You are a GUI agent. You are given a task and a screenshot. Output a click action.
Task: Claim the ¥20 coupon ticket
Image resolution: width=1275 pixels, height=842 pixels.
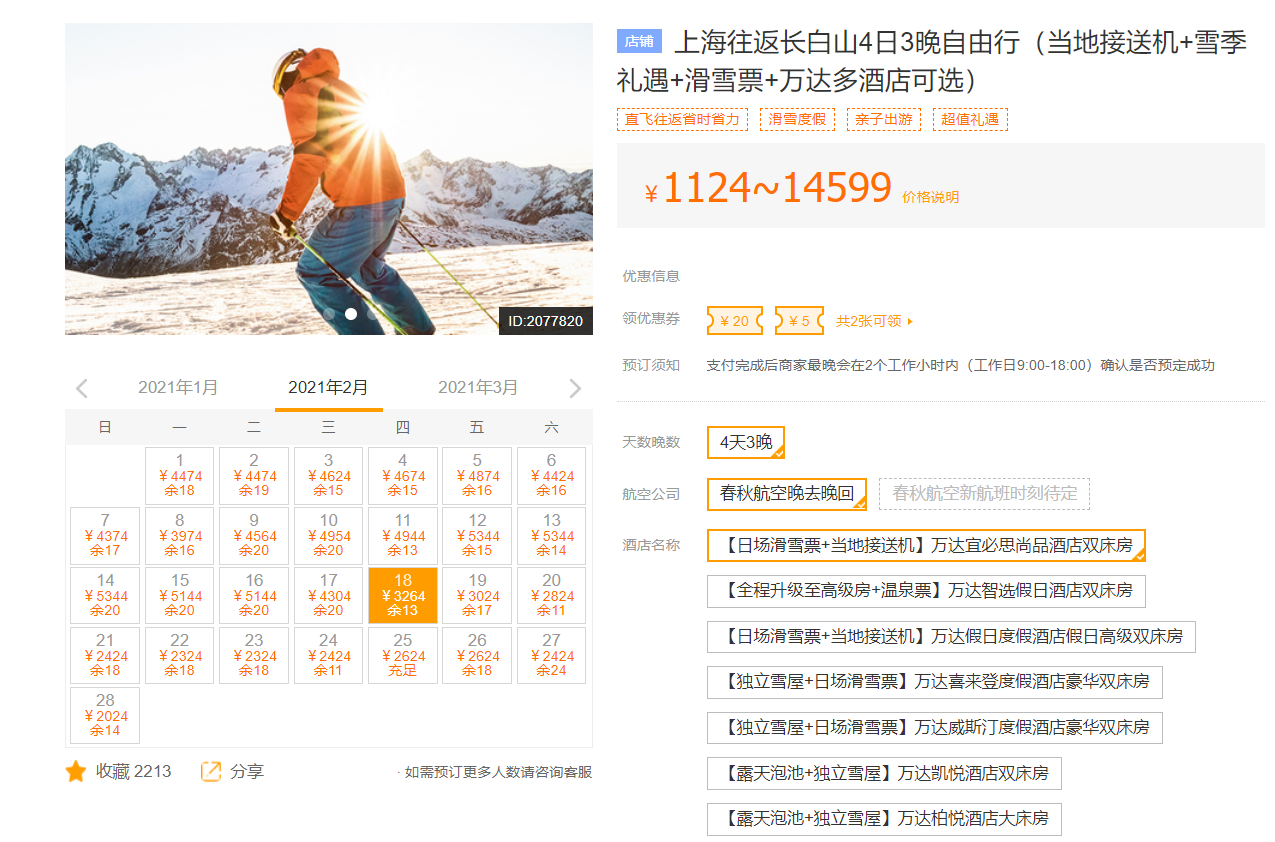(734, 321)
